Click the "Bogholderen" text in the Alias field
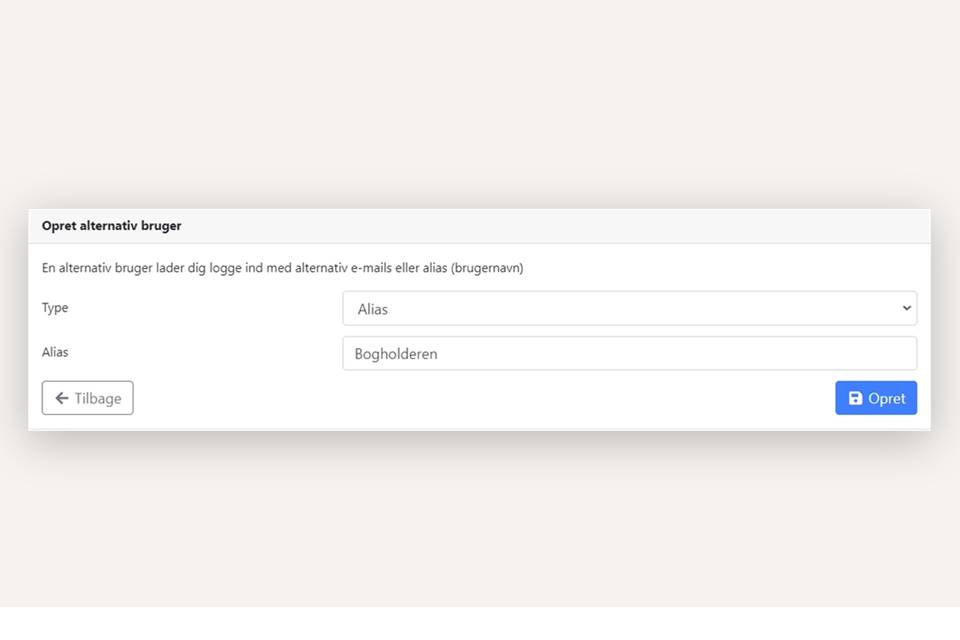The height and width of the screenshot is (640, 960). pyautogui.click(x=396, y=354)
